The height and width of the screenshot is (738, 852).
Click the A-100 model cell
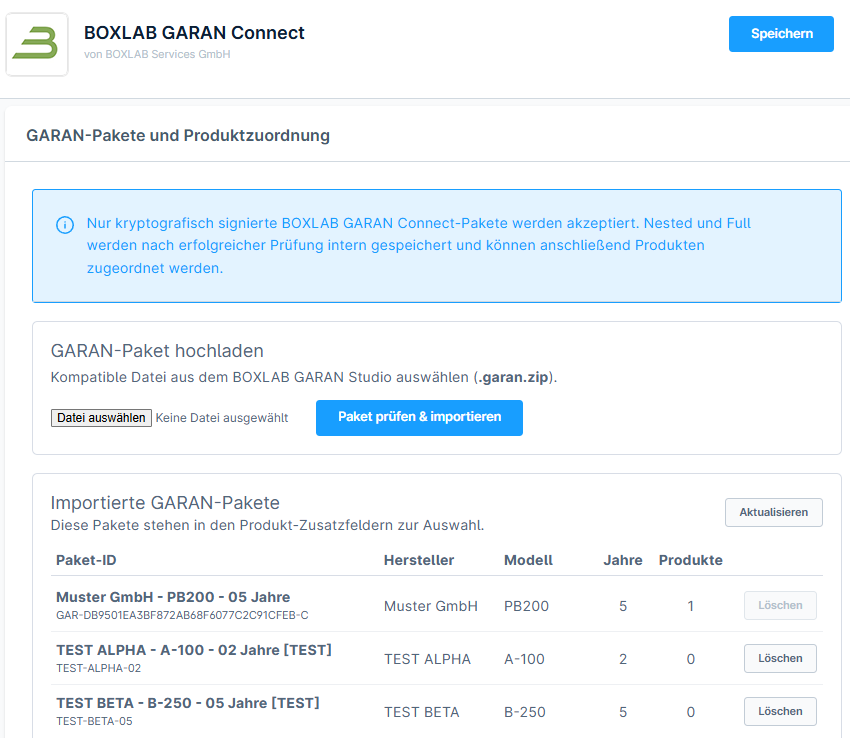[x=524, y=659]
